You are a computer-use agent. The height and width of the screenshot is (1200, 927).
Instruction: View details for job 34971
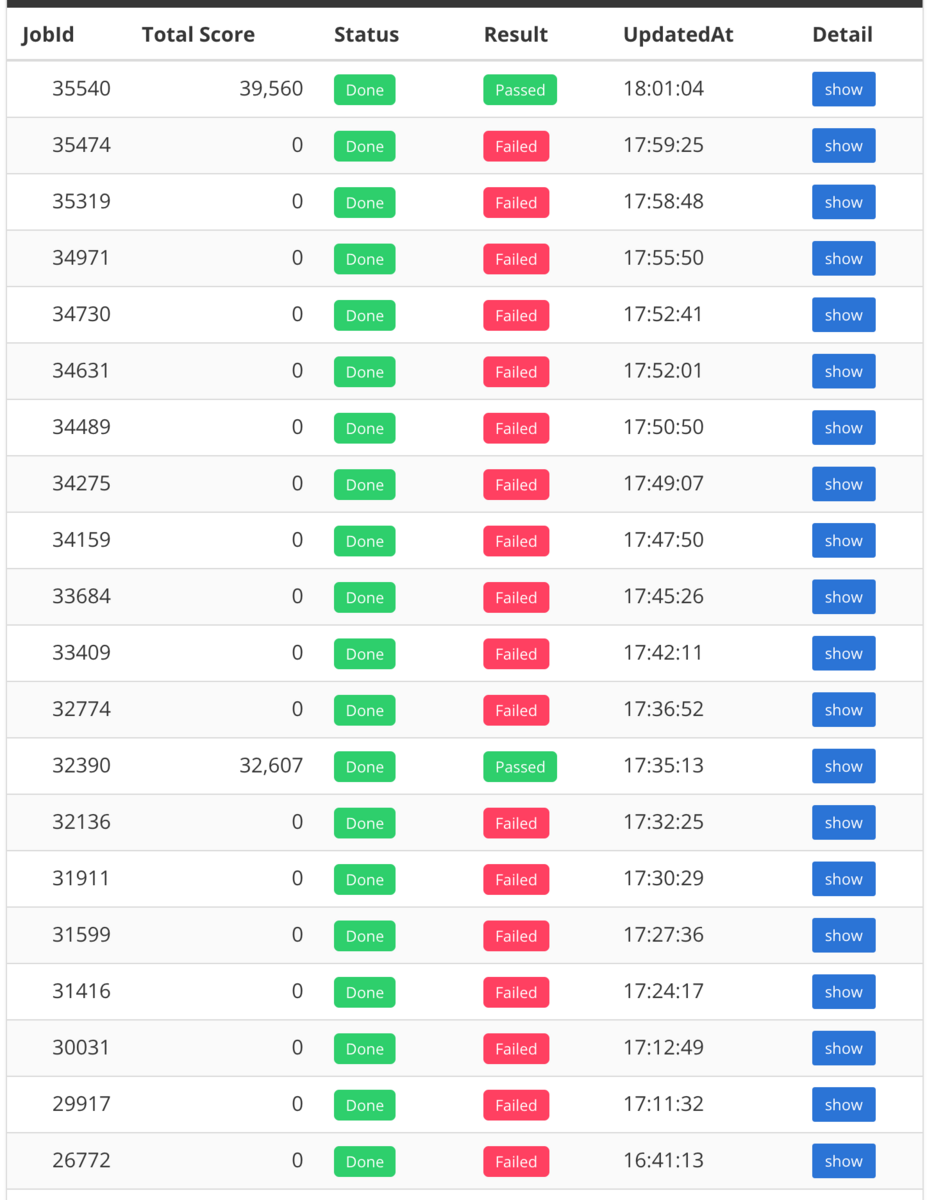coord(844,258)
